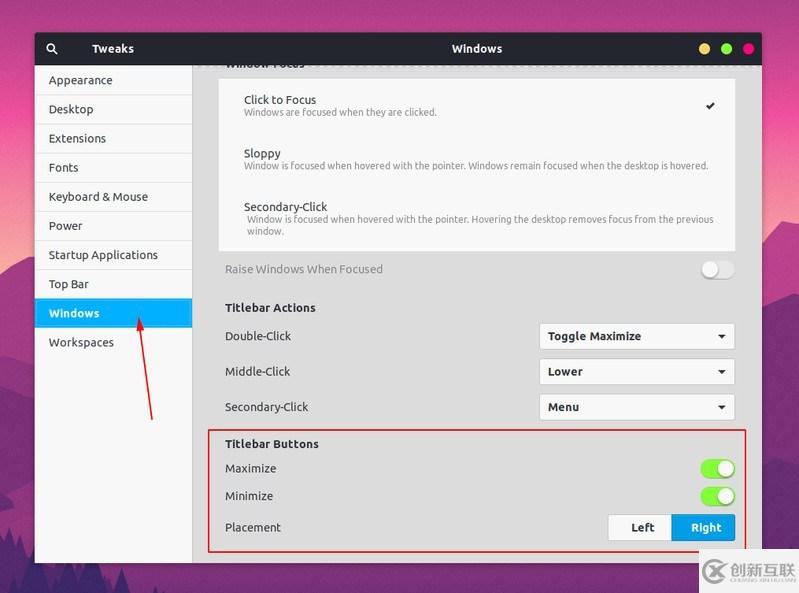
Task: Click the "Tweaks" title in header bar
Action: coord(113,49)
